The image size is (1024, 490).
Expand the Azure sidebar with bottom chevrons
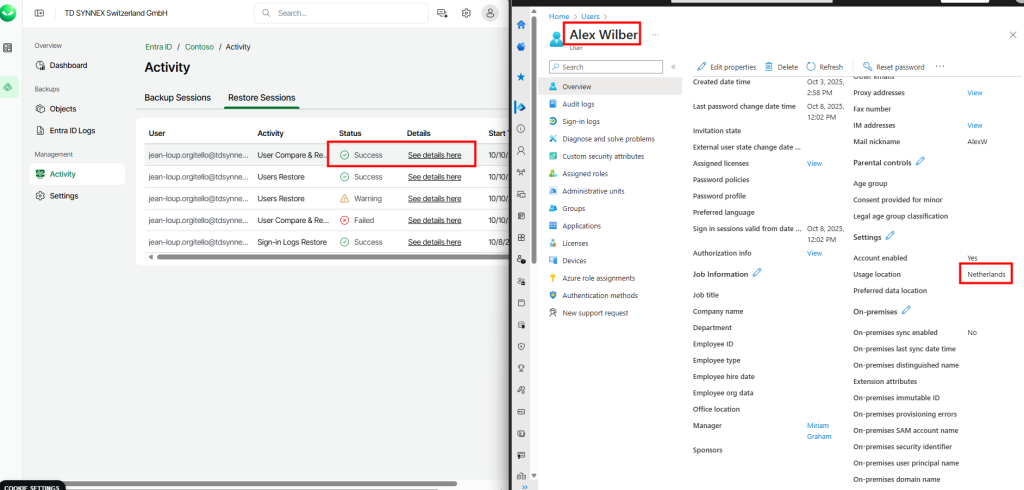pyautogui.click(x=521, y=486)
